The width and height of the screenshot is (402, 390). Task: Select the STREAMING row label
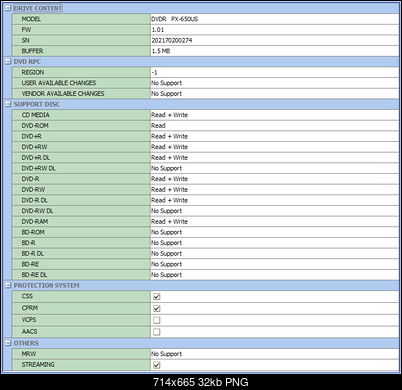(38, 365)
